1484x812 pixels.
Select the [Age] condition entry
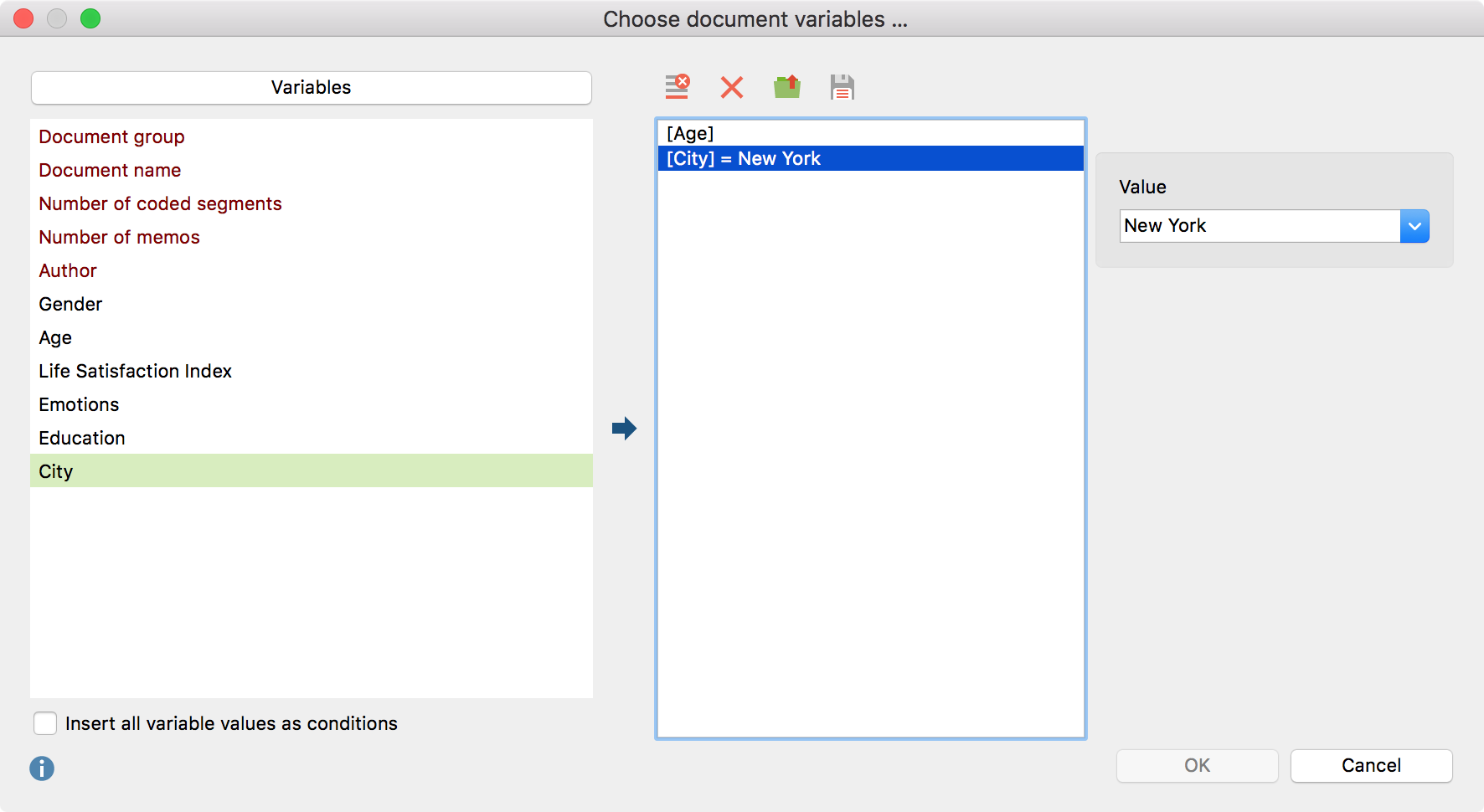click(x=691, y=134)
